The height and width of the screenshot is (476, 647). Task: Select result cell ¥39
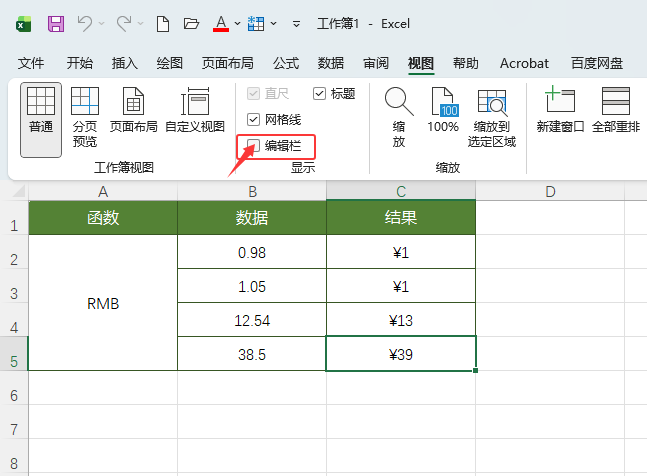click(x=401, y=354)
